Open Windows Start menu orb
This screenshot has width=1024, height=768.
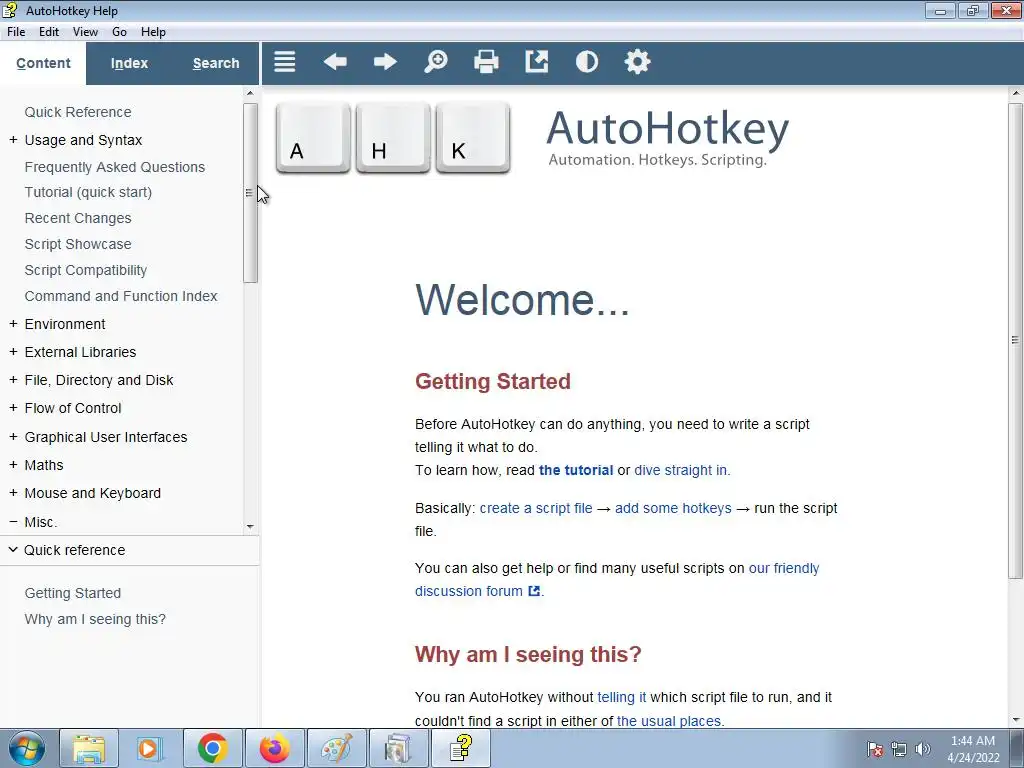(x=27, y=748)
